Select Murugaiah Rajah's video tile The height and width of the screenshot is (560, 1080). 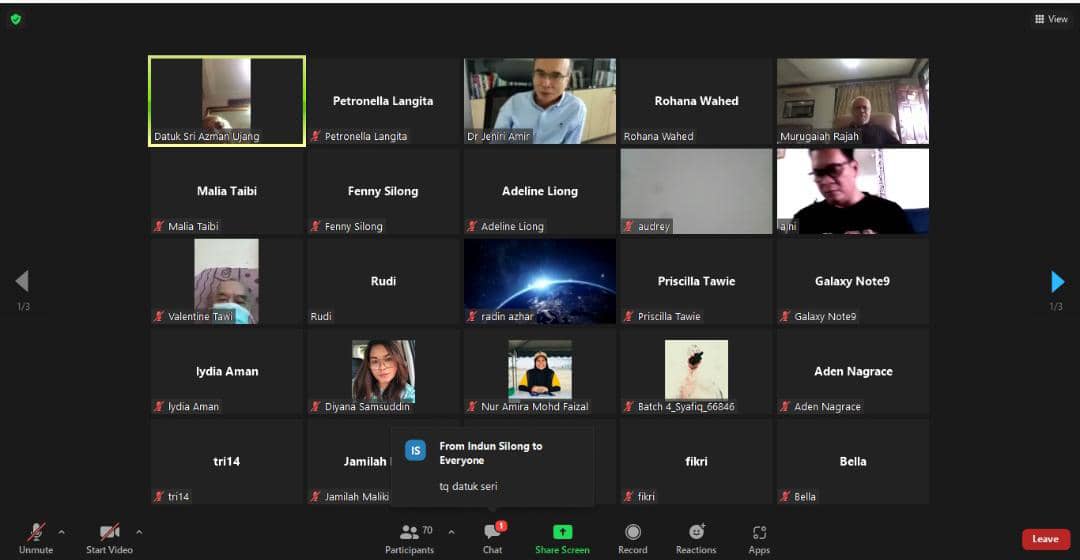853,101
